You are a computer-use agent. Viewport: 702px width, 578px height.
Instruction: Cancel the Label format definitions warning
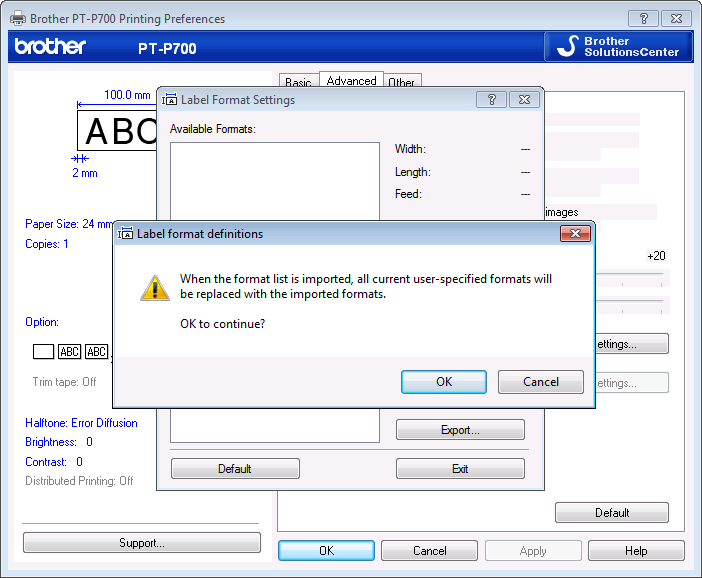tap(540, 382)
